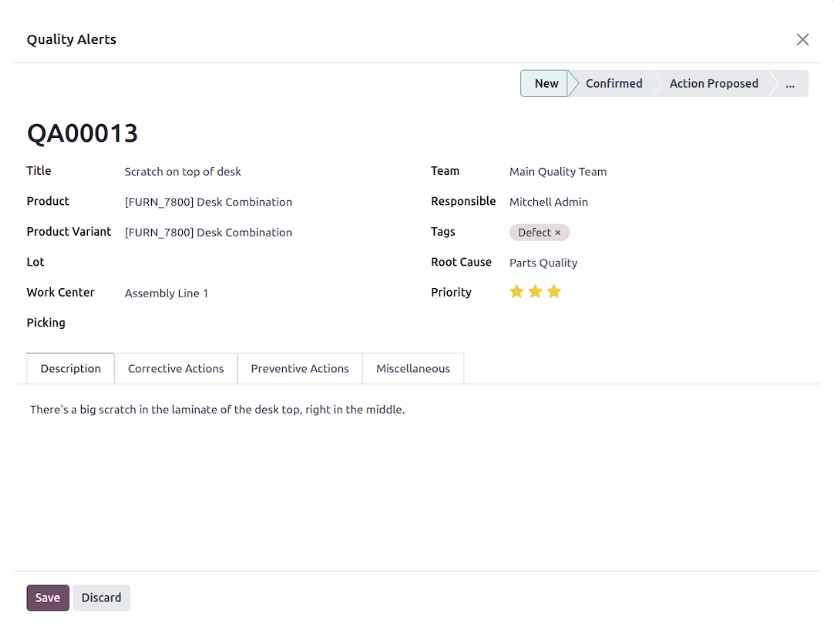This screenshot has width=834, height=637.
Task: Open the Miscellaneous tab
Action: [413, 369]
